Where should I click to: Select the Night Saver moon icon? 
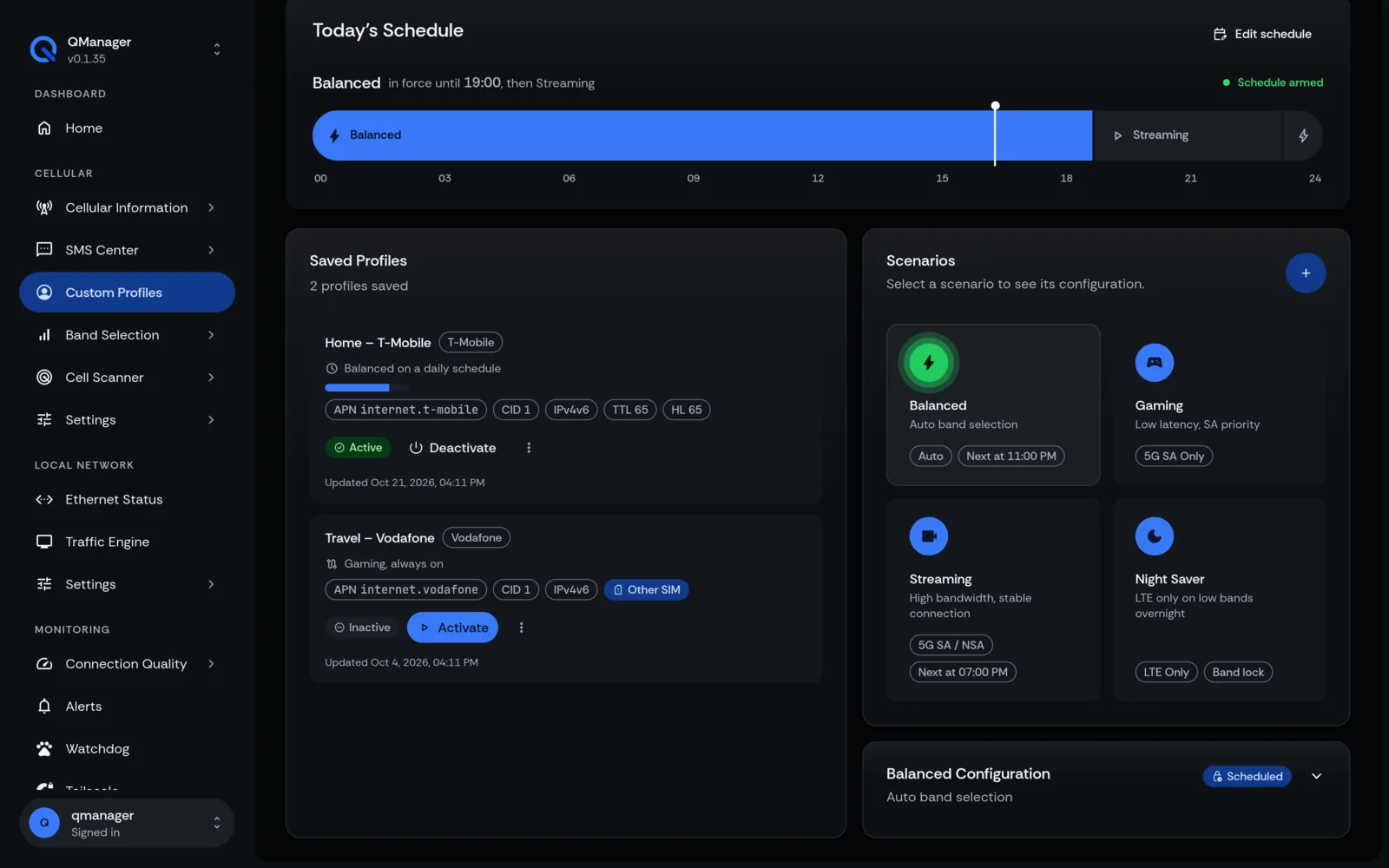(x=1154, y=536)
